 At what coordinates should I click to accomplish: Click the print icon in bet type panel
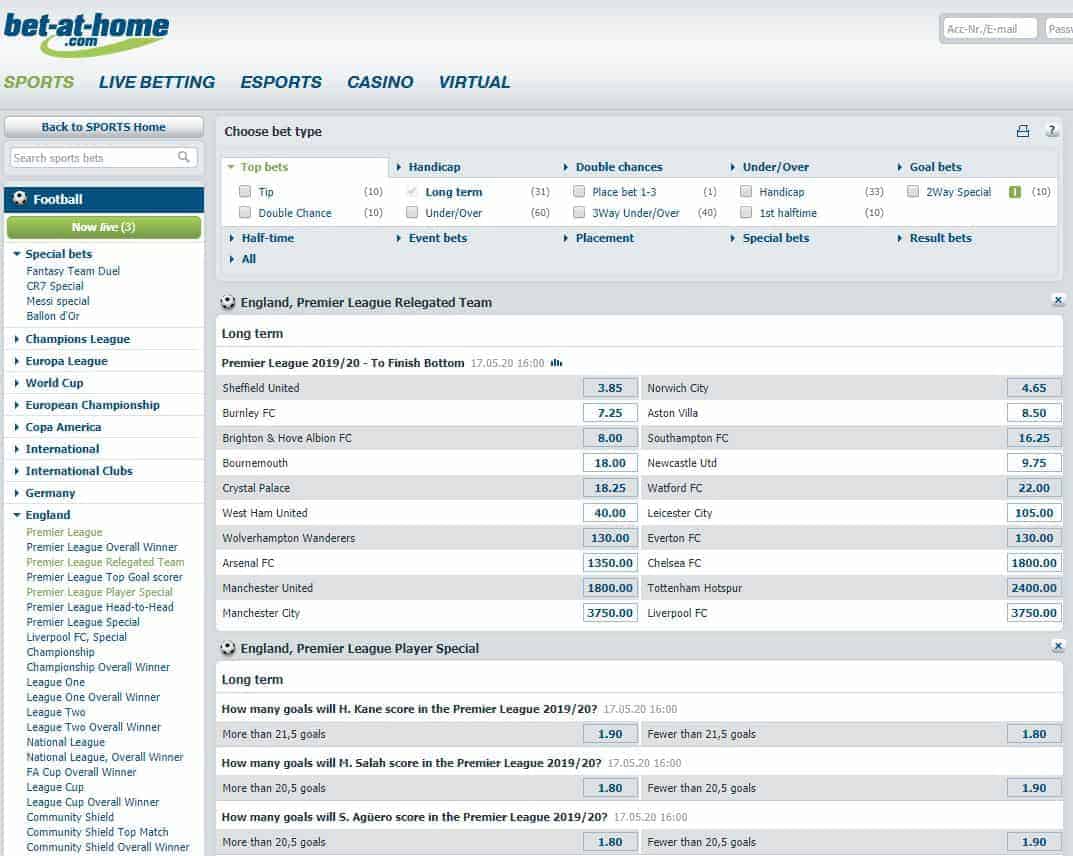[x=1022, y=131]
